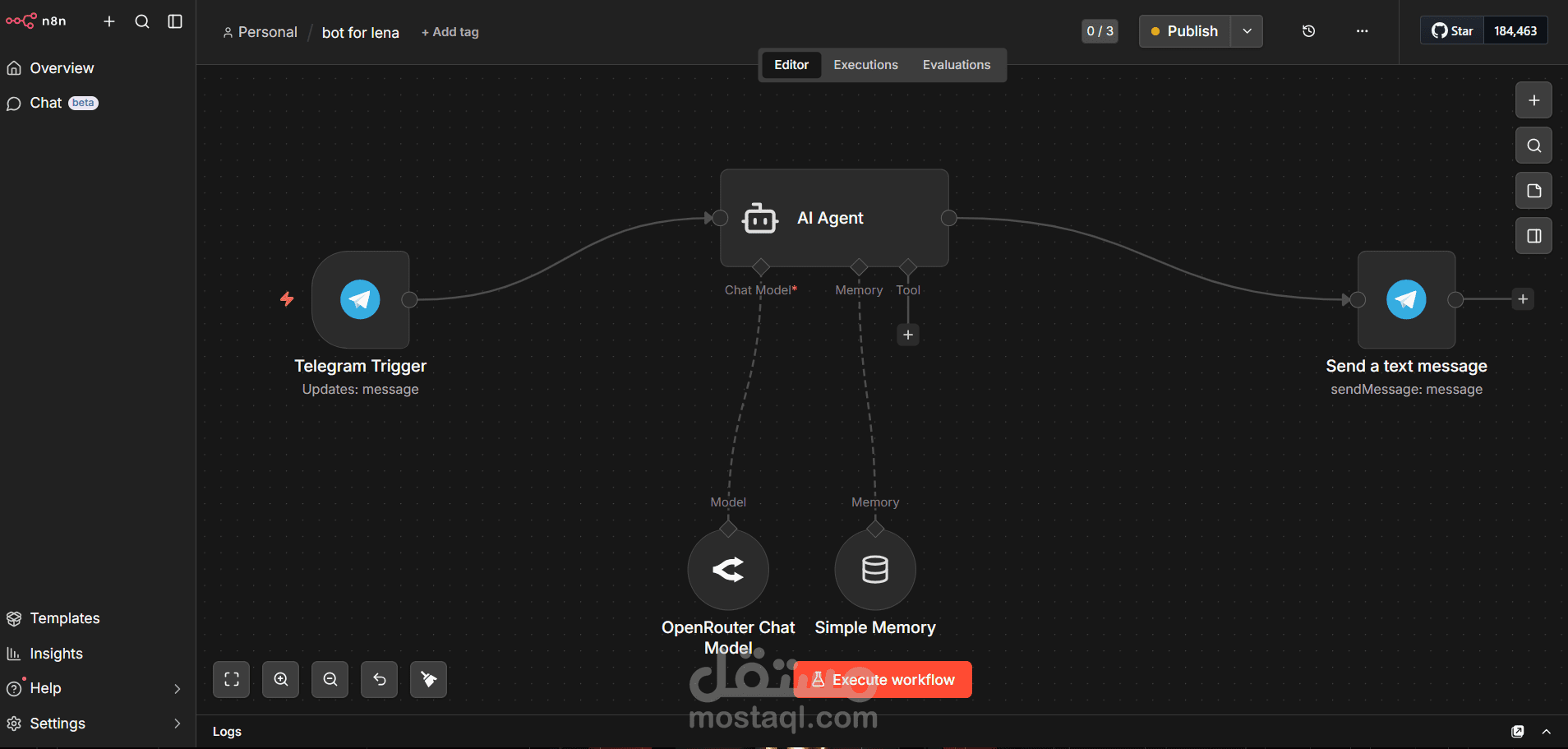
Task: Click the 'Updates: message' subtitle text
Action: pyautogui.click(x=361, y=390)
